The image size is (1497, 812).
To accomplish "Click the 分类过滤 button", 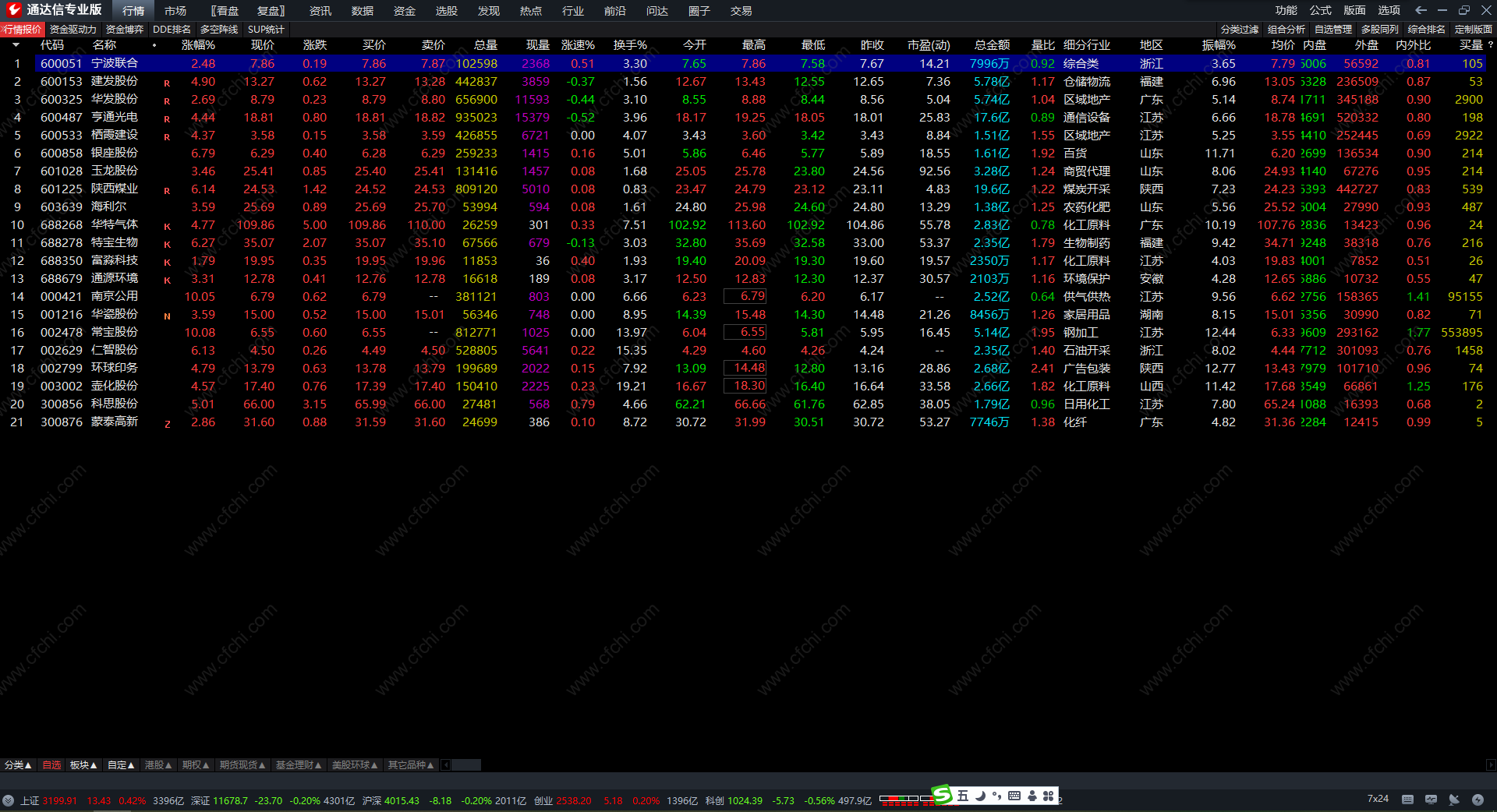I will (x=1240, y=30).
